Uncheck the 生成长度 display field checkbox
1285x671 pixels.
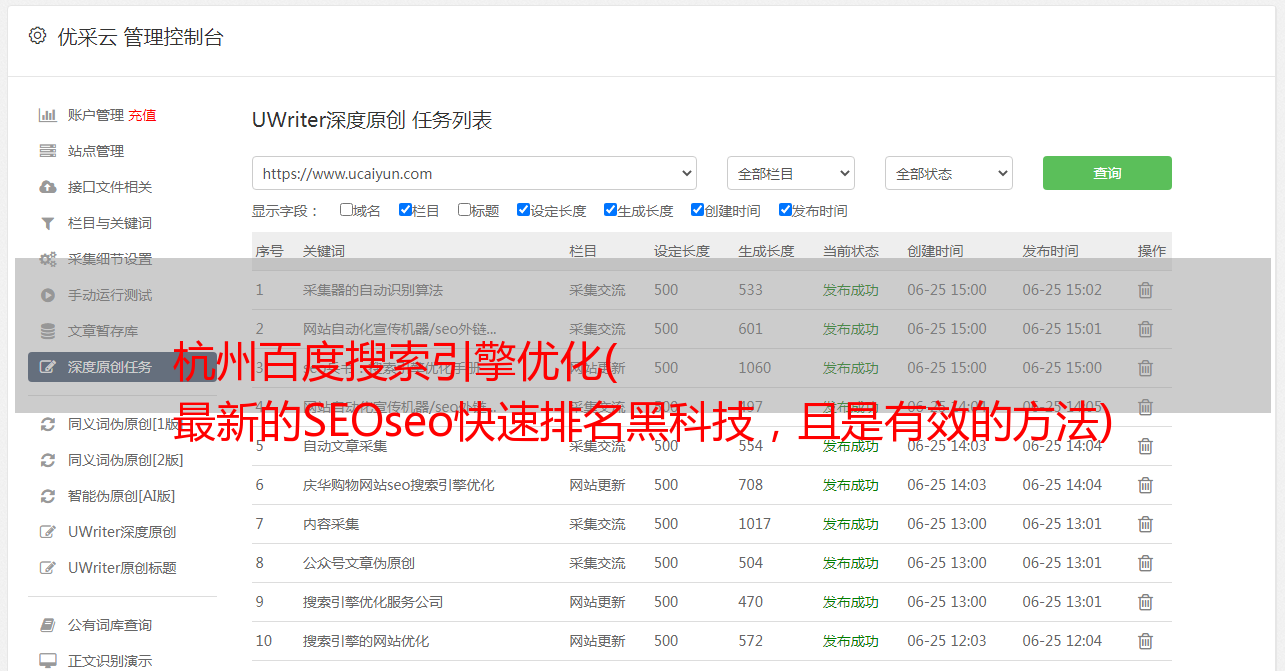610,210
